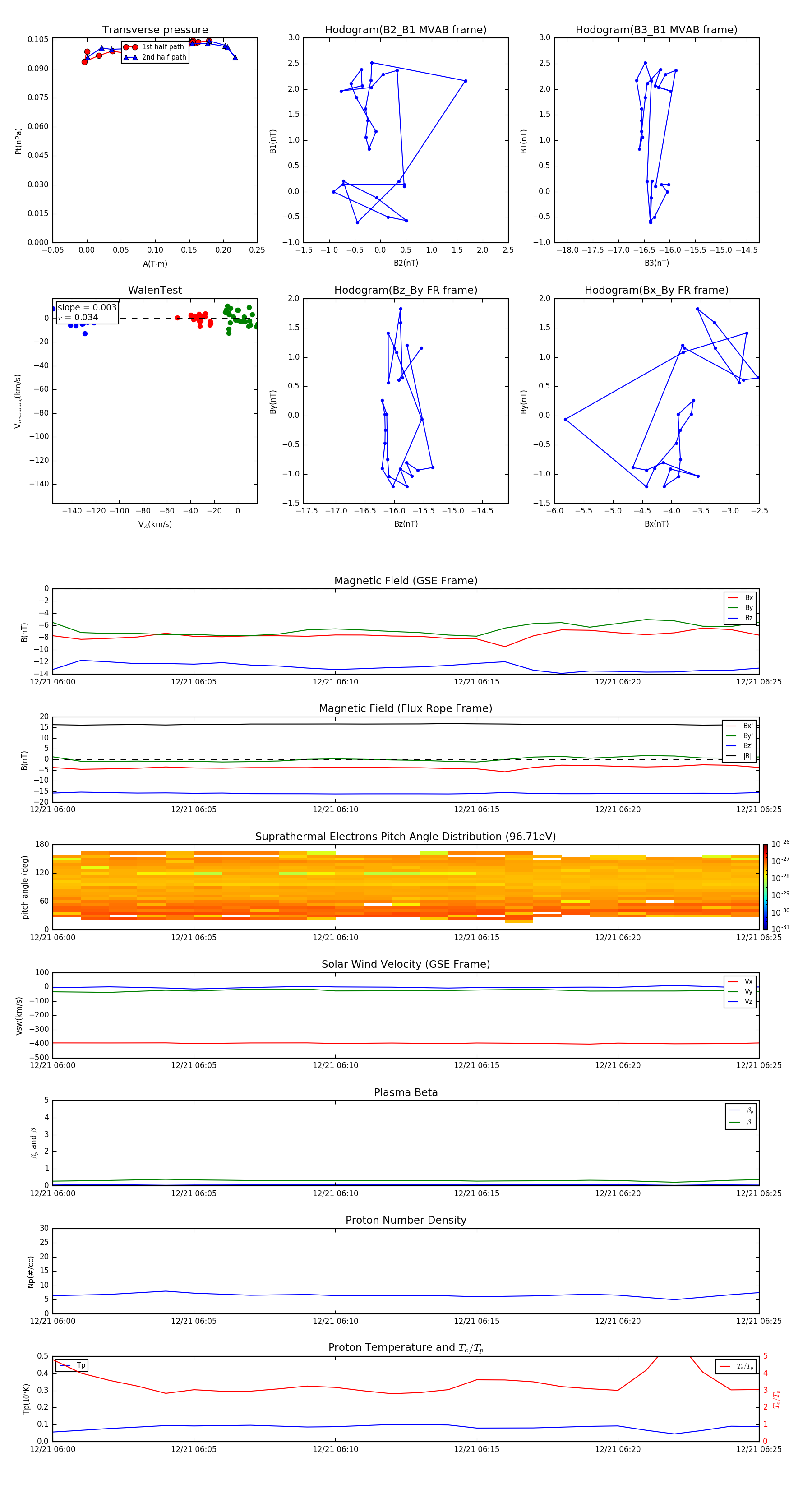Click the 'Hodogram(Bx_By FR frame)' title
The width and height of the screenshot is (812, 1489).
coord(656,290)
